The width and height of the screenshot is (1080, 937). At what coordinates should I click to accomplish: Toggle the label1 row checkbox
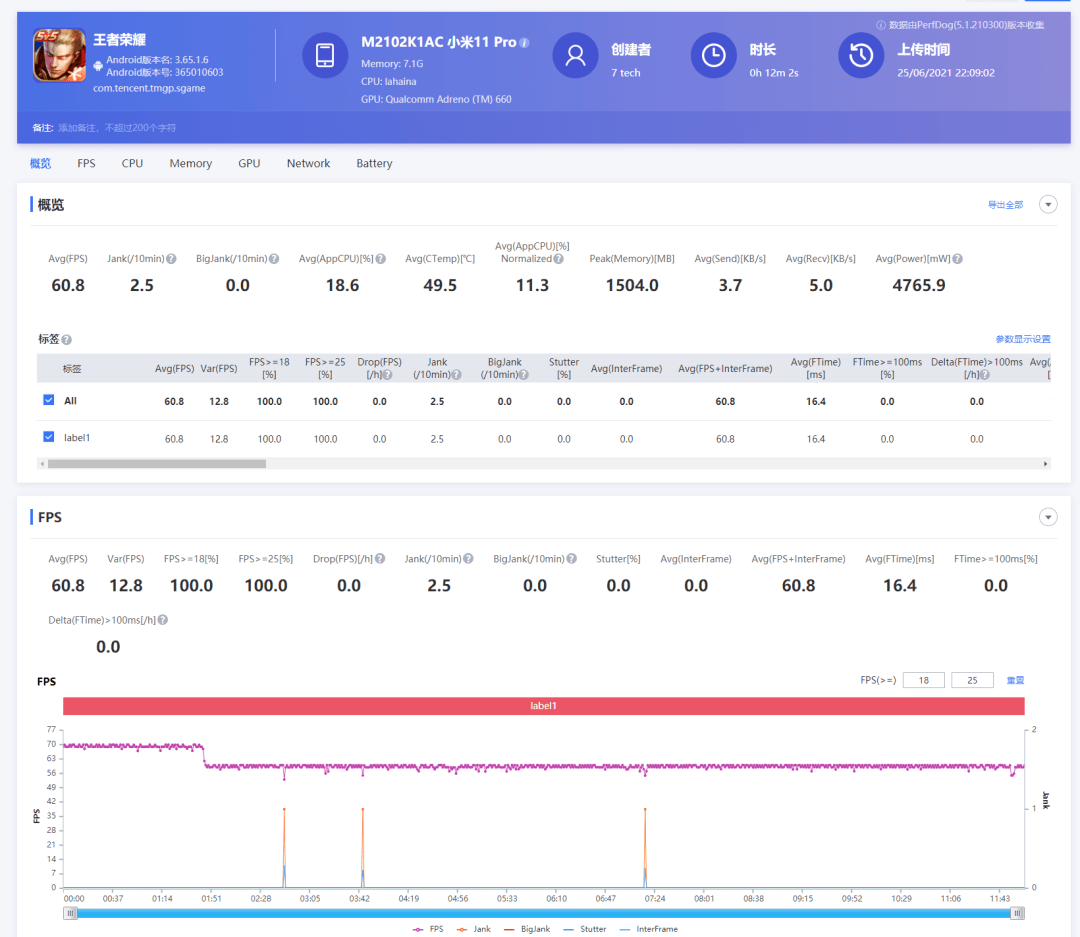(49, 437)
